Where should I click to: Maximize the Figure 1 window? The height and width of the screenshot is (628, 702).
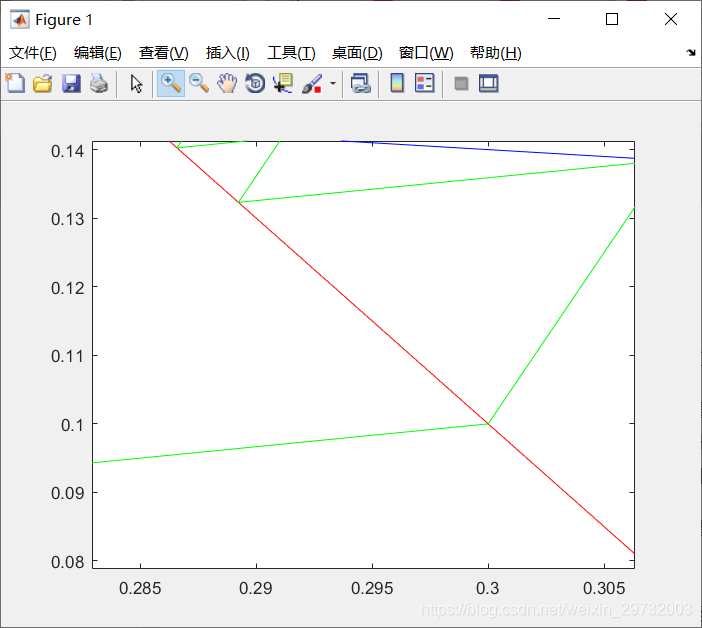click(x=612, y=19)
